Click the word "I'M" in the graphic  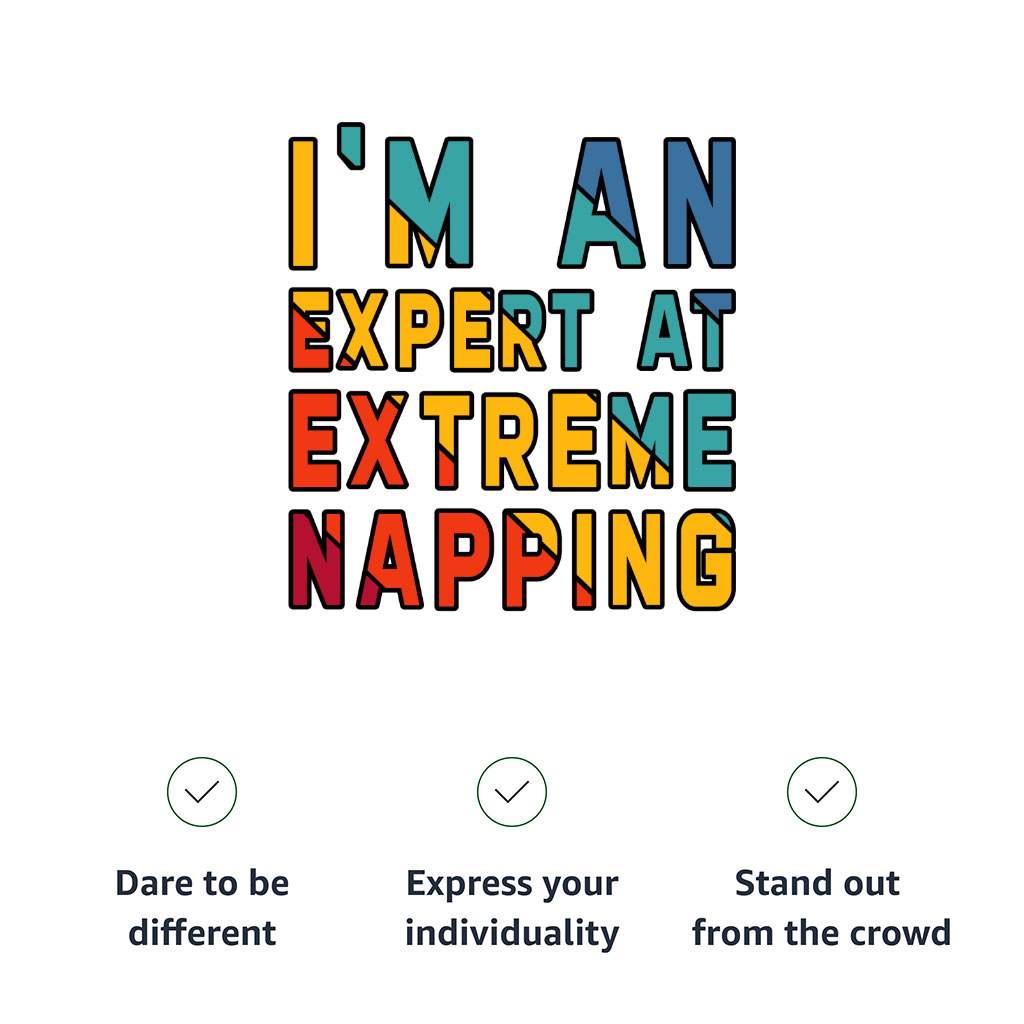pos(381,204)
